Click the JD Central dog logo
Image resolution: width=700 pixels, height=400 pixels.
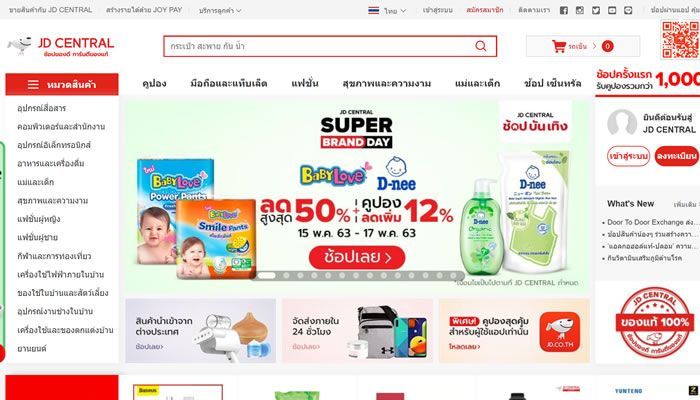click(x=20, y=46)
